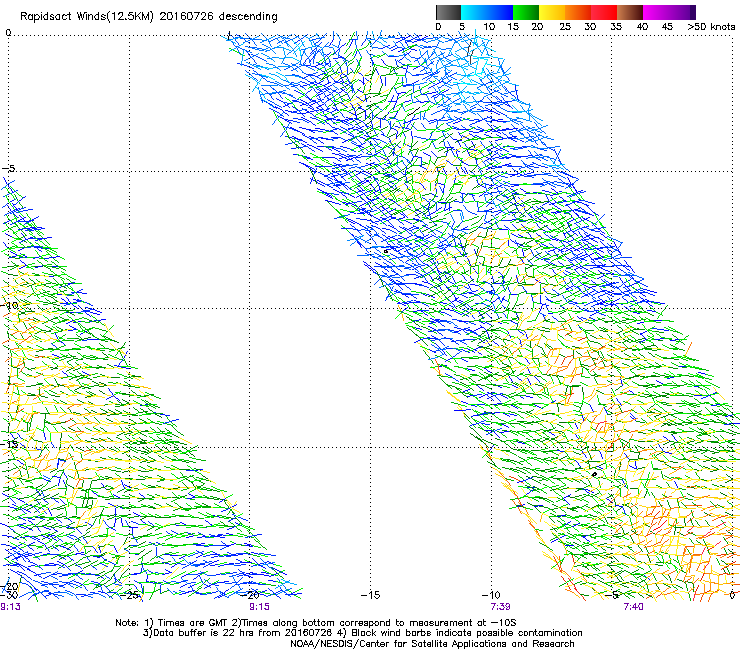Click the gray 0-5 knots color segment

point(448,12)
